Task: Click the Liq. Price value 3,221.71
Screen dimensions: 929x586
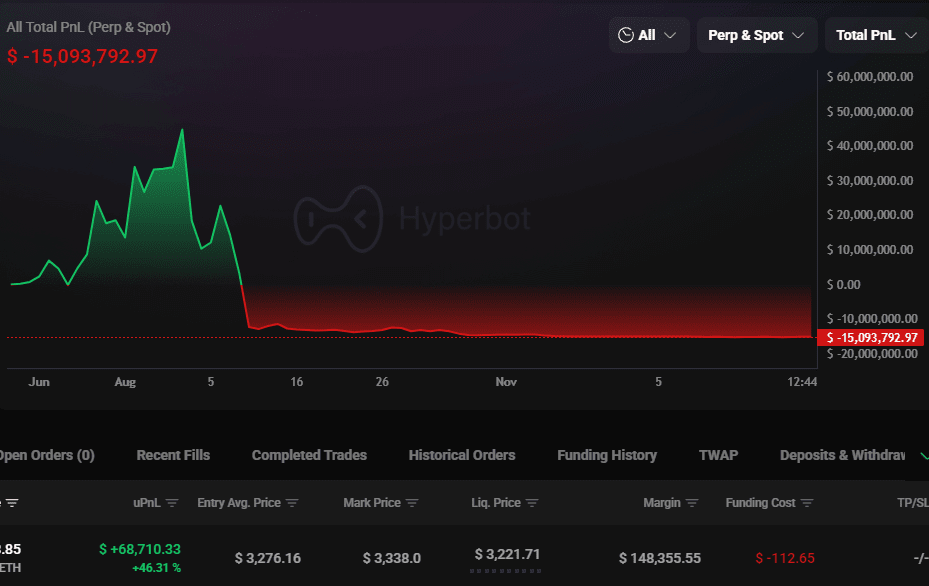Action: [507, 554]
